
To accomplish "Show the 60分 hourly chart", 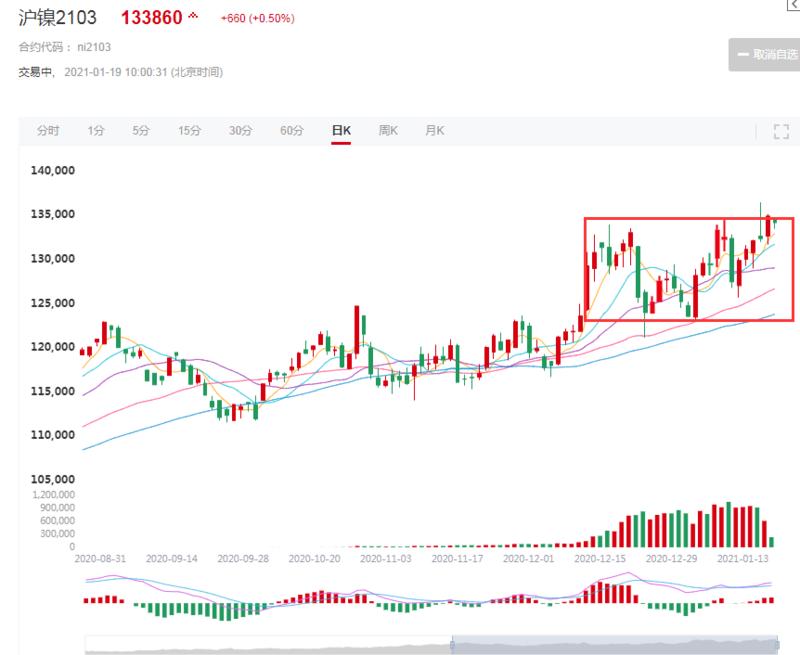I will coord(291,131).
